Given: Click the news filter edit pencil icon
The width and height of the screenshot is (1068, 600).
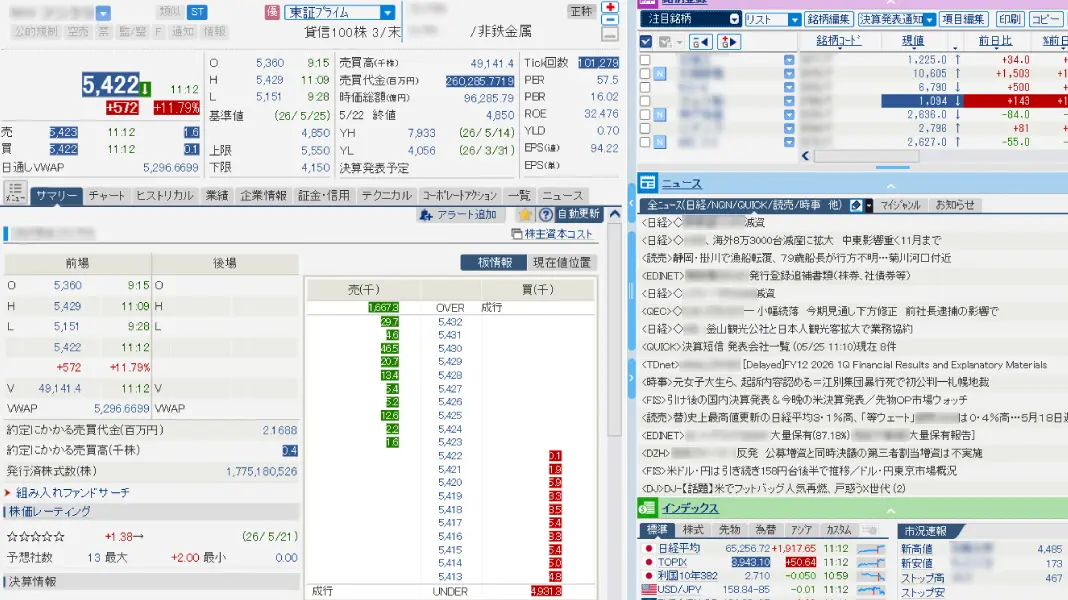Looking at the screenshot, I should (x=856, y=205).
